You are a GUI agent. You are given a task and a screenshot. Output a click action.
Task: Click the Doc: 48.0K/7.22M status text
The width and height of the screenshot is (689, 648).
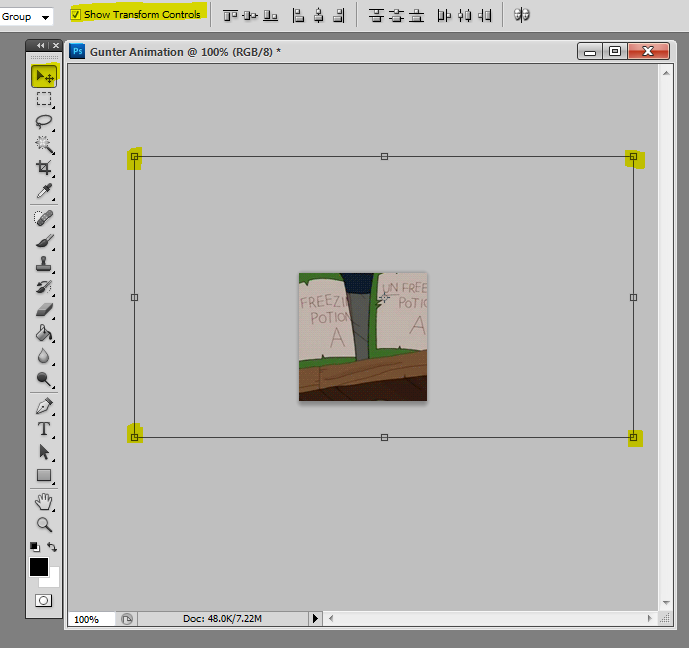click(x=222, y=619)
